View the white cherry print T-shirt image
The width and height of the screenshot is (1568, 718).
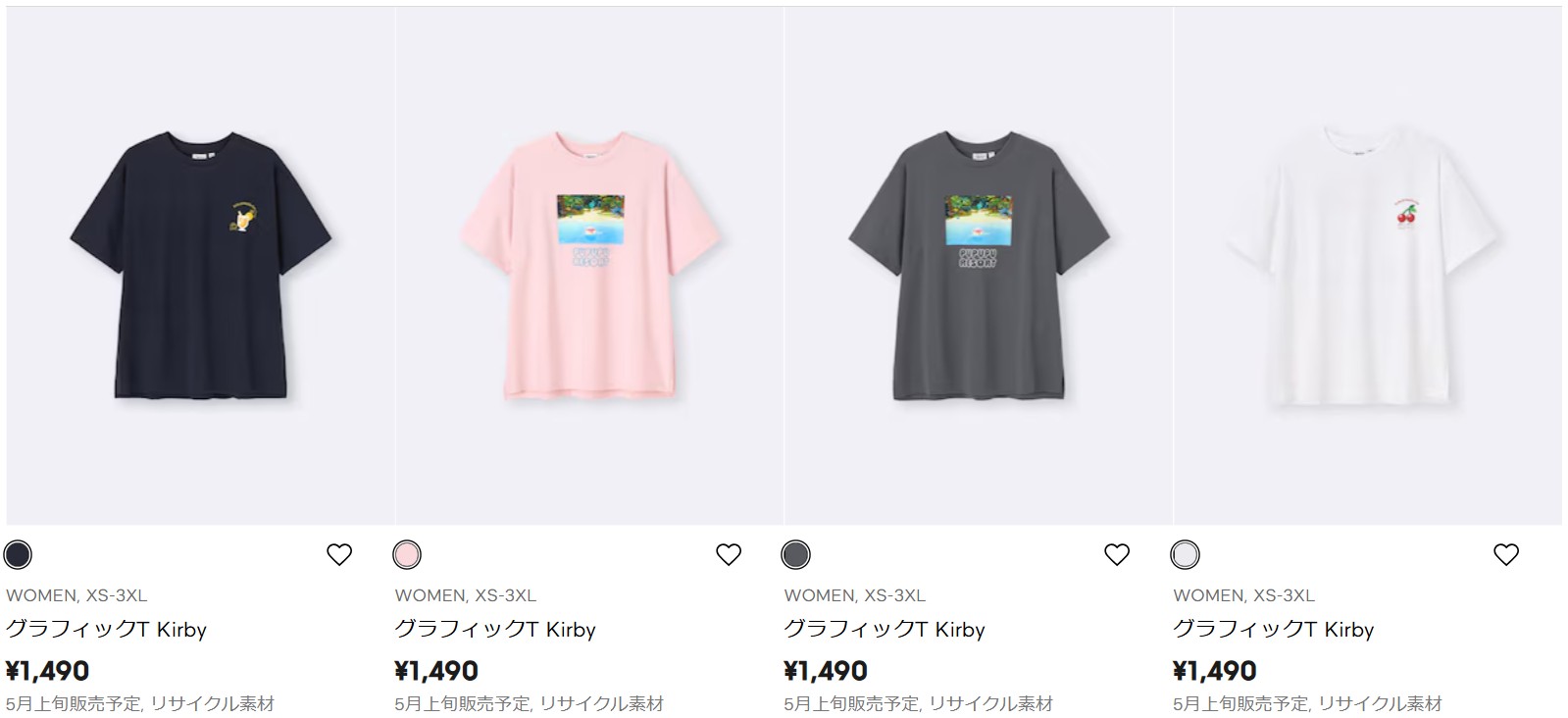coord(1367,266)
